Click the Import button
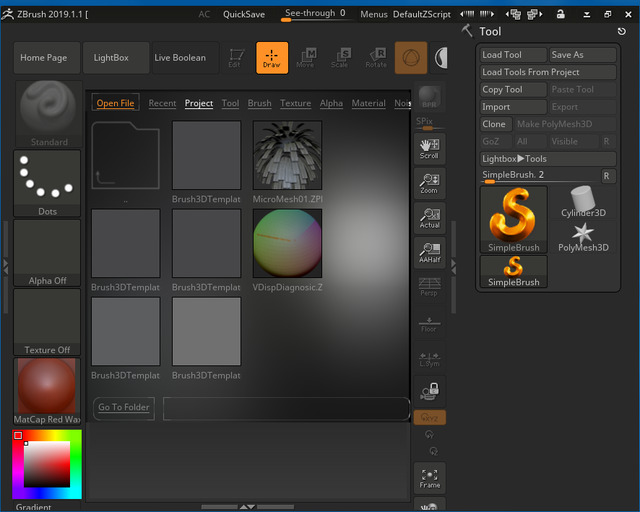Screen dimensions: 640x512 (x=513, y=107)
